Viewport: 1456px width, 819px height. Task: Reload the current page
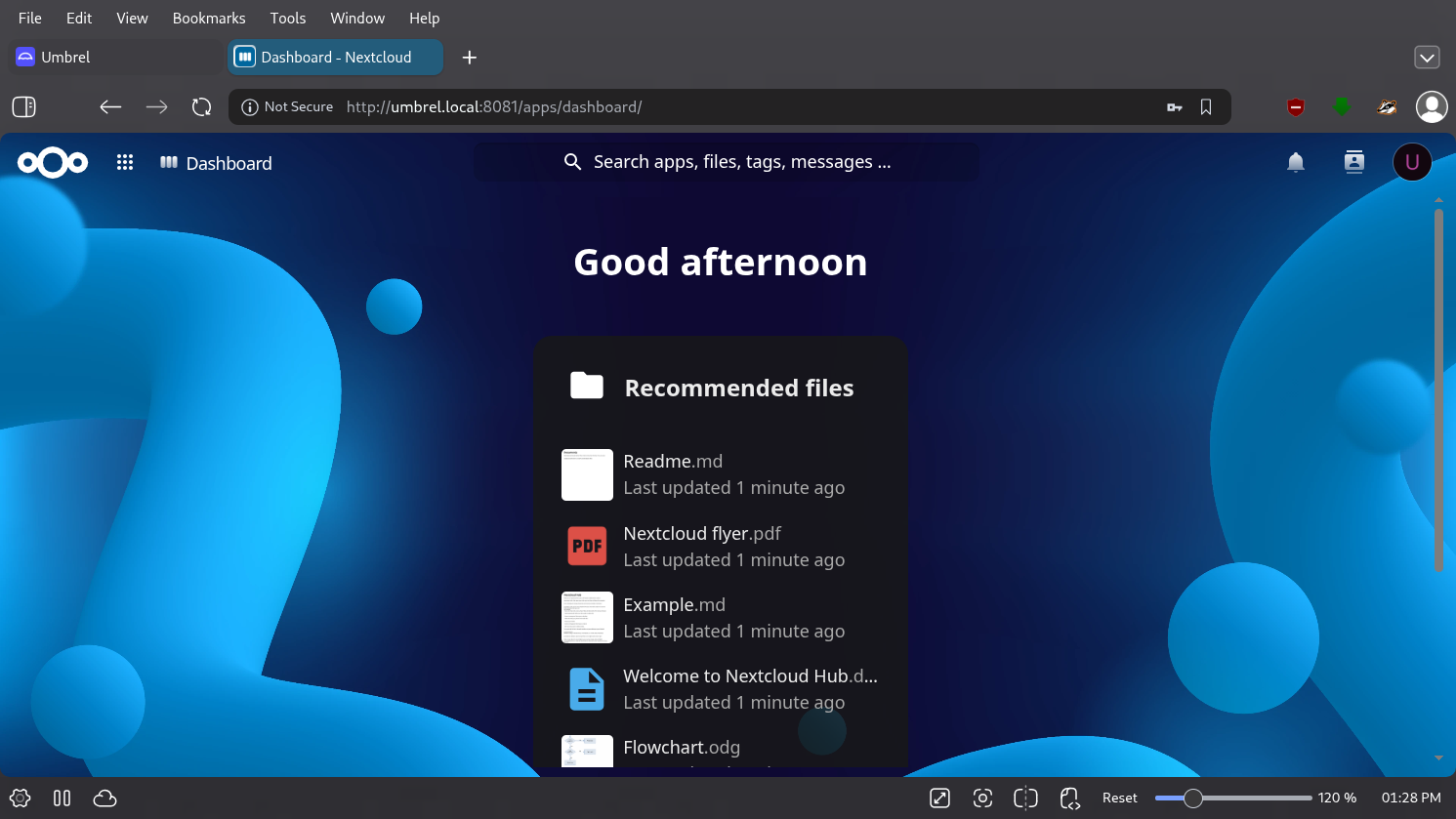point(202,107)
